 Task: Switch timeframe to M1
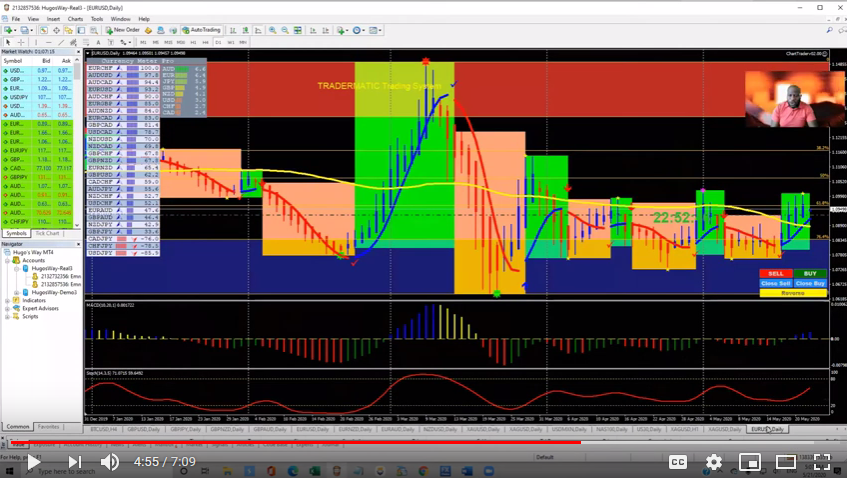click(143, 42)
